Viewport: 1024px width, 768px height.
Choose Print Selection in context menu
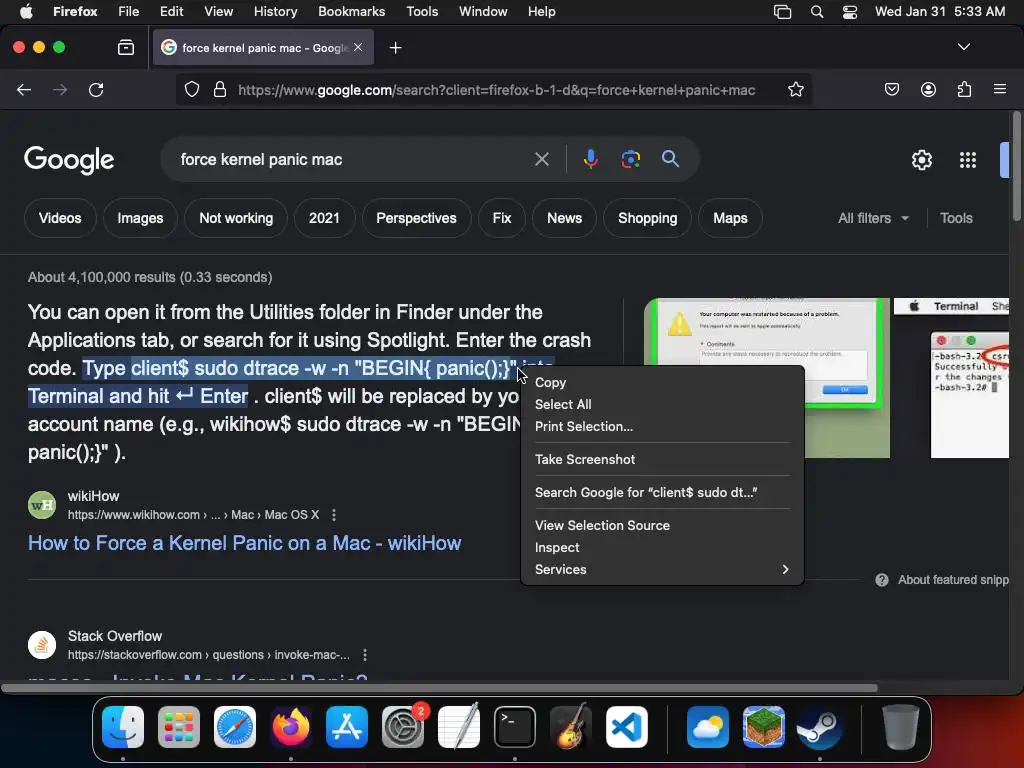pos(662,426)
